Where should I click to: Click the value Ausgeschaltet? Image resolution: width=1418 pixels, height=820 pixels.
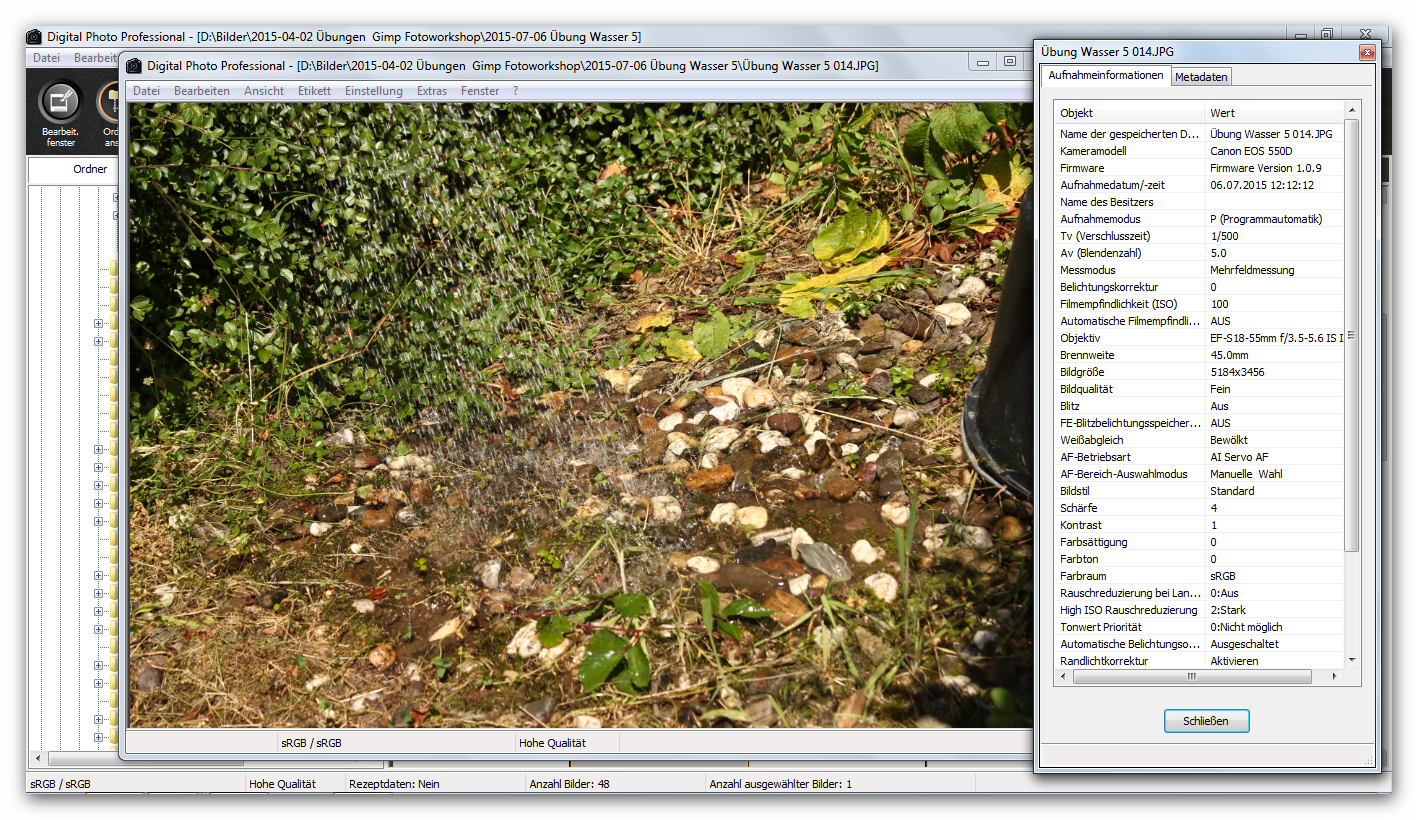1244,644
